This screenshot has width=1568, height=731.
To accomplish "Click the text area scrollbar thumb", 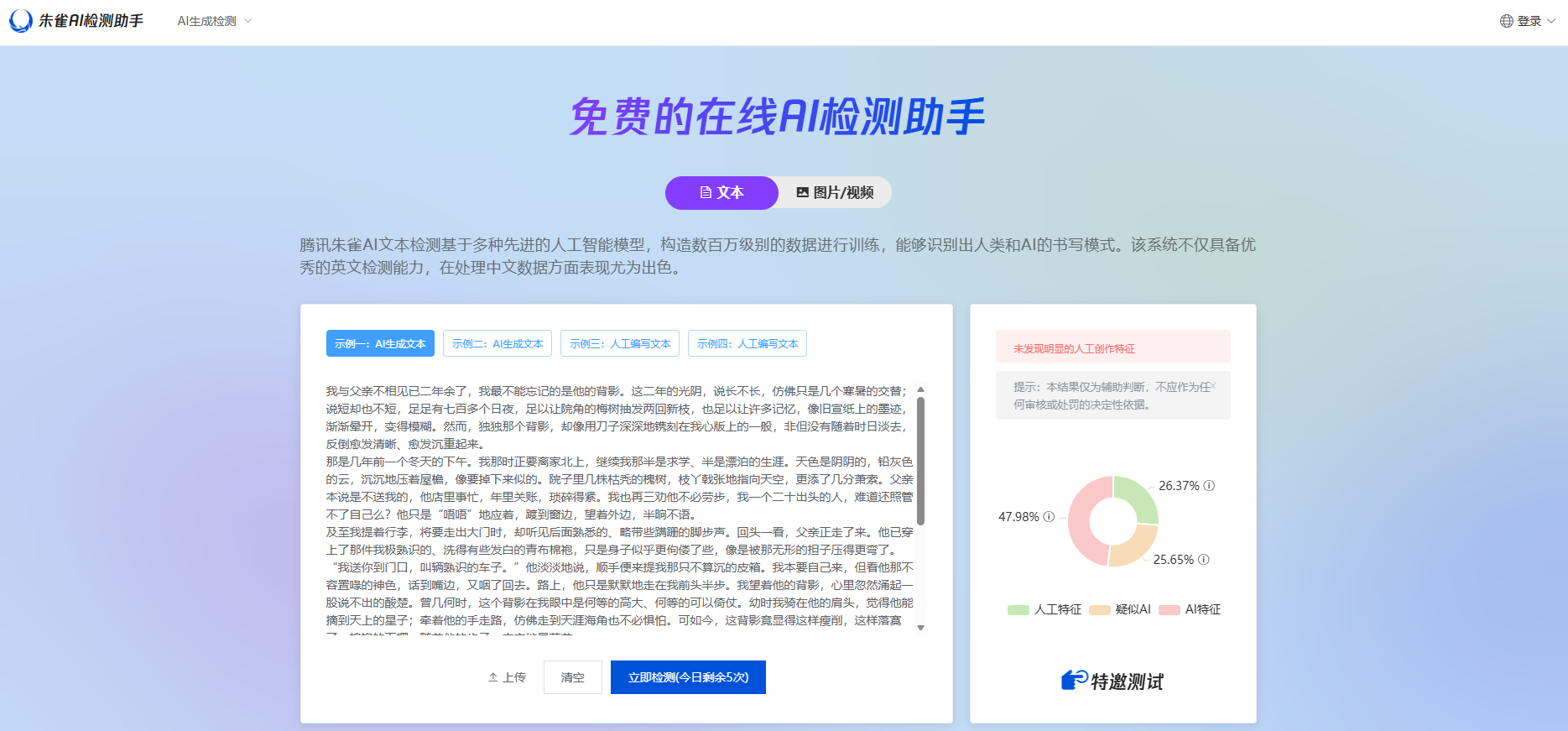I will point(920,460).
